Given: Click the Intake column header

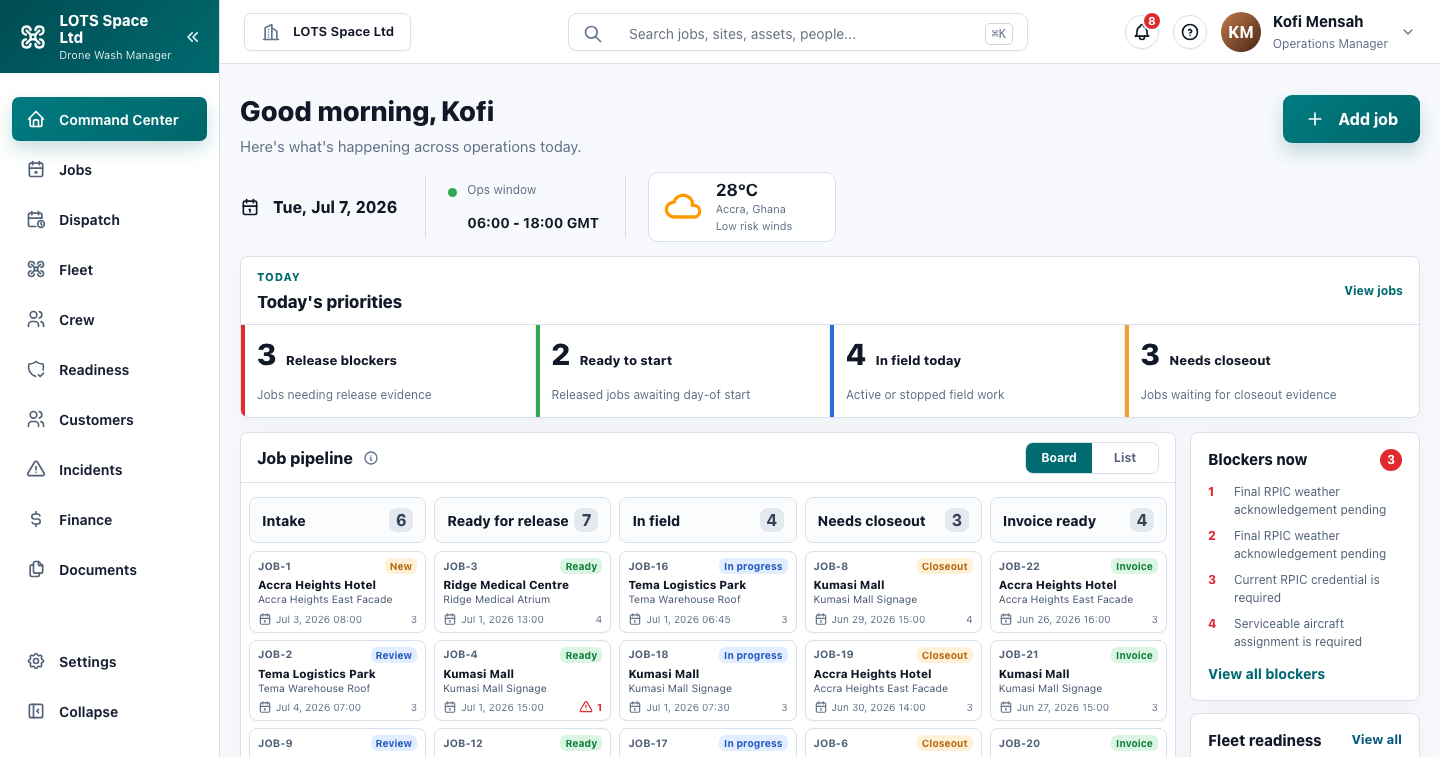Looking at the screenshot, I should 337,520.
